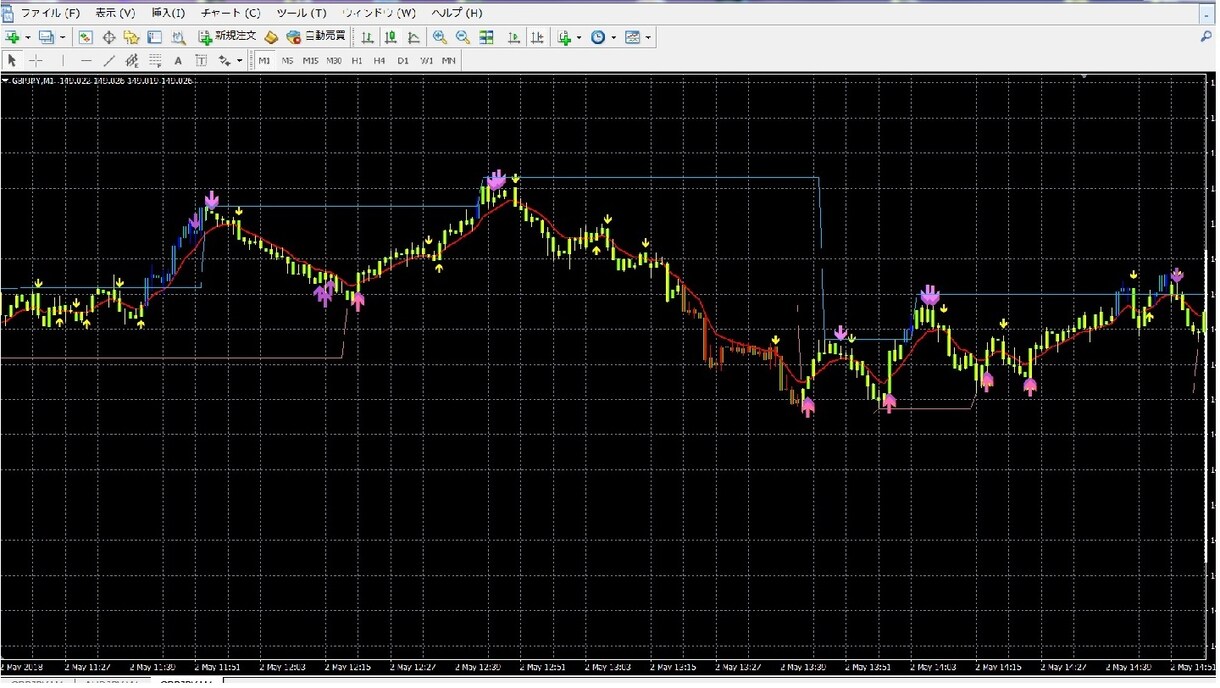Click the '2 May 11:51' time label
Image resolution: width=1220 pixels, height=688 pixels.
216,667
